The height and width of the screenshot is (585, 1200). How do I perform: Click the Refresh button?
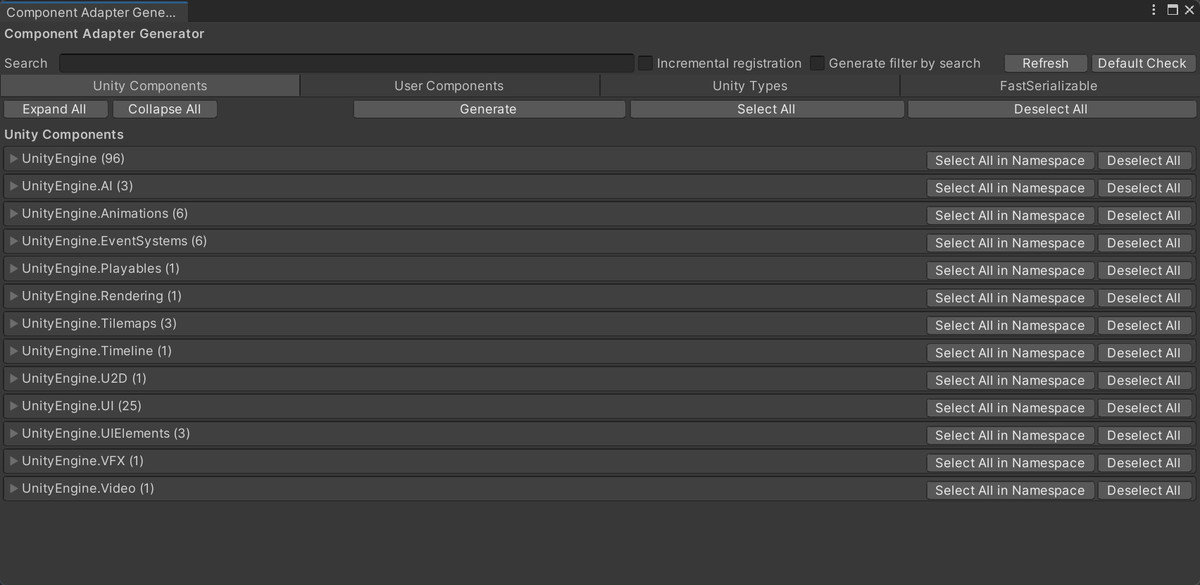click(x=1045, y=63)
